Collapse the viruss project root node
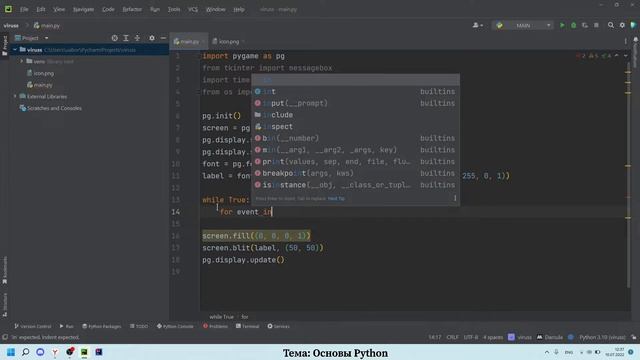Screen dimensions: 640x360 (x=15, y=50)
